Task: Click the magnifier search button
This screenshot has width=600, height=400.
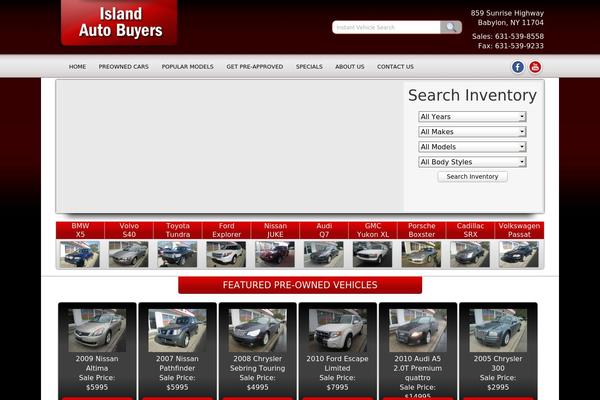Action: [x=451, y=27]
